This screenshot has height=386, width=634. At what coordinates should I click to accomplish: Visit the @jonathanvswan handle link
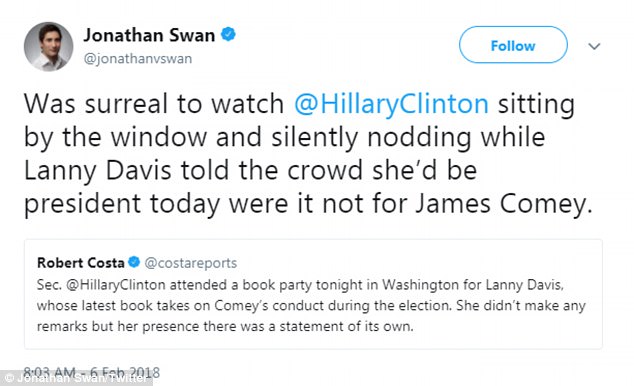[138, 59]
